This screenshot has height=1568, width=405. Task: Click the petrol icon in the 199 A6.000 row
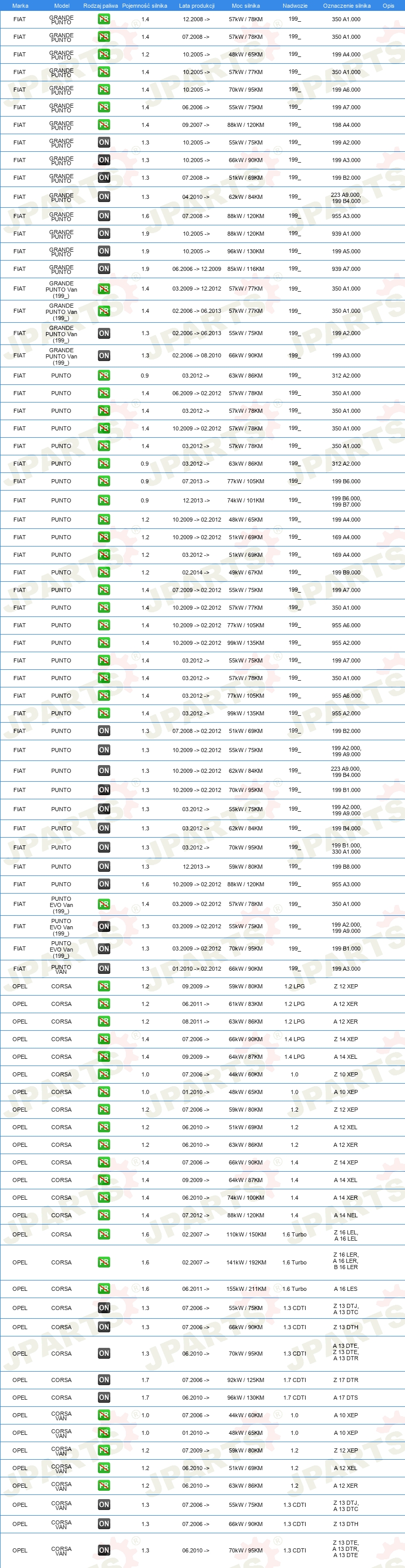[x=104, y=90]
